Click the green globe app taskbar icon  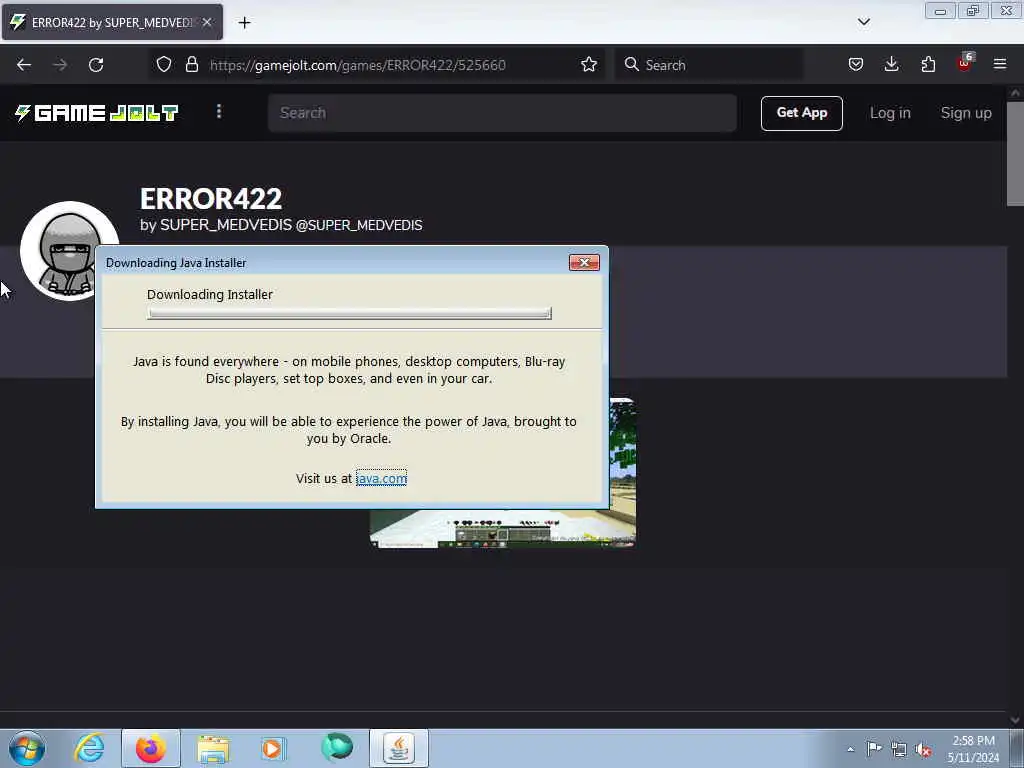click(337, 747)
